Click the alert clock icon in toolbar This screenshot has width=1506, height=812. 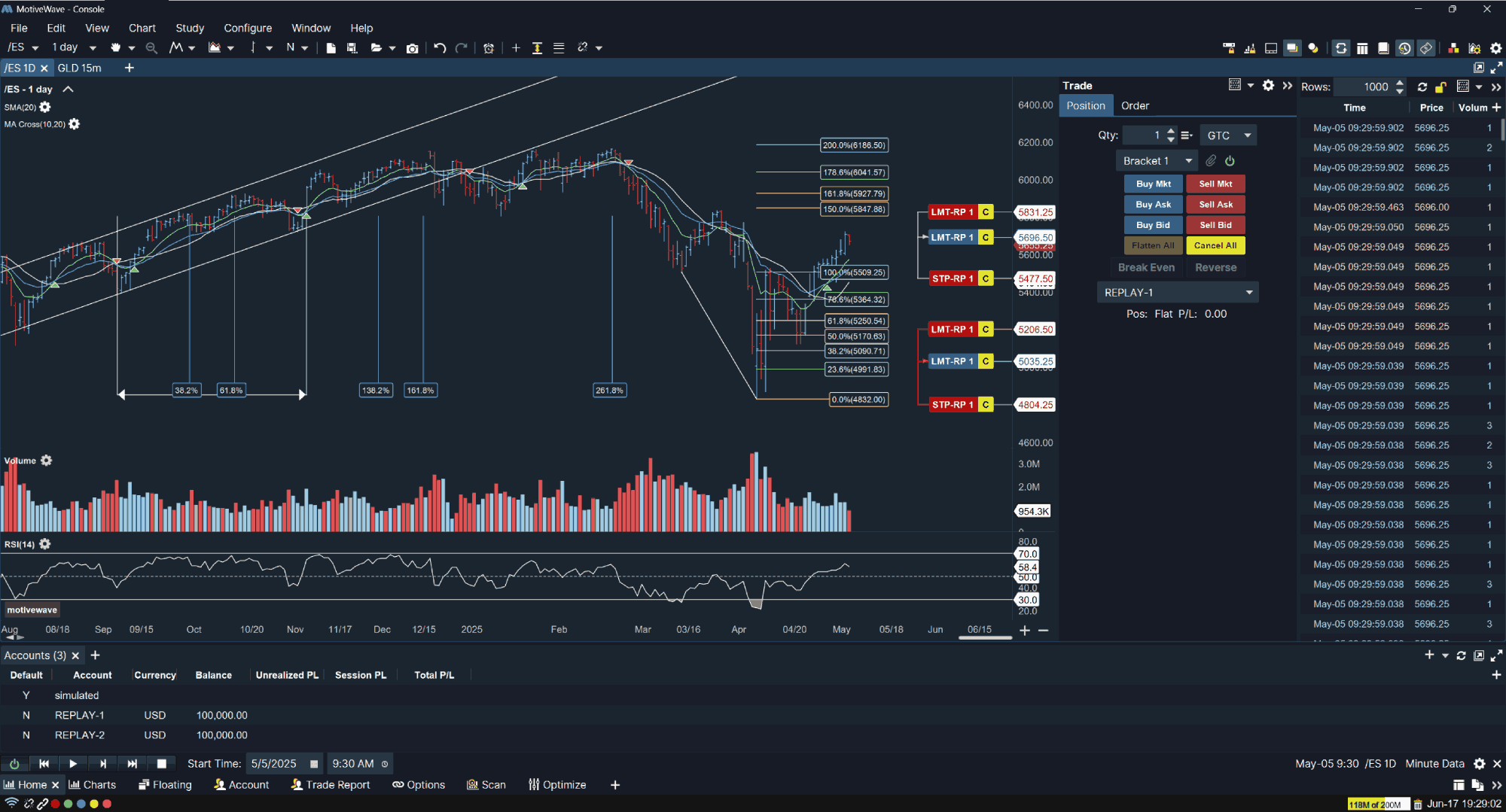pyautogui.click(x=489, y=47)
